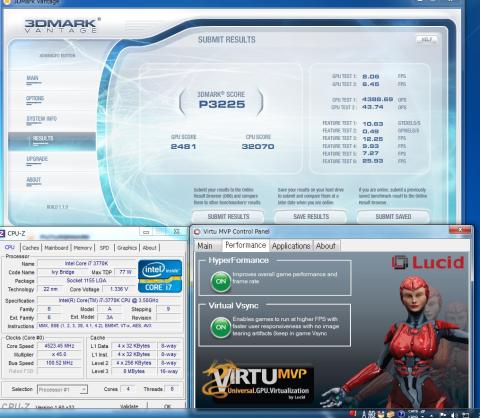Switch to Mainboard tab in CPU-Z
This screenshot has width=480, height=418.
(56, 248)
